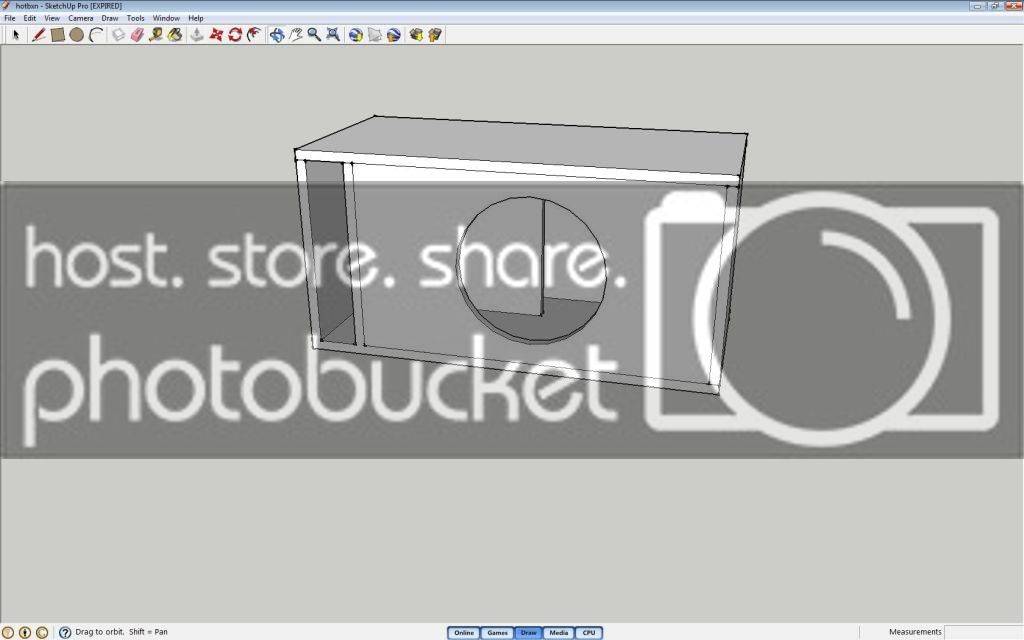The image size is (1024, 640).
Task: Click the Share Model icon
Action: pyautogui.click(x=435, y=35)
